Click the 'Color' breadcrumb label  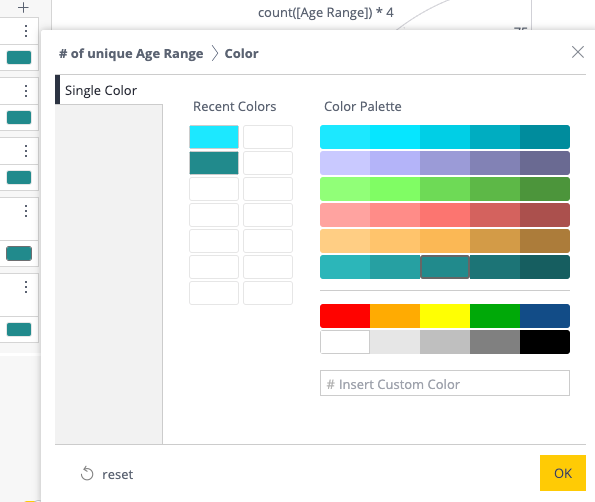click(x=241, y=54)
